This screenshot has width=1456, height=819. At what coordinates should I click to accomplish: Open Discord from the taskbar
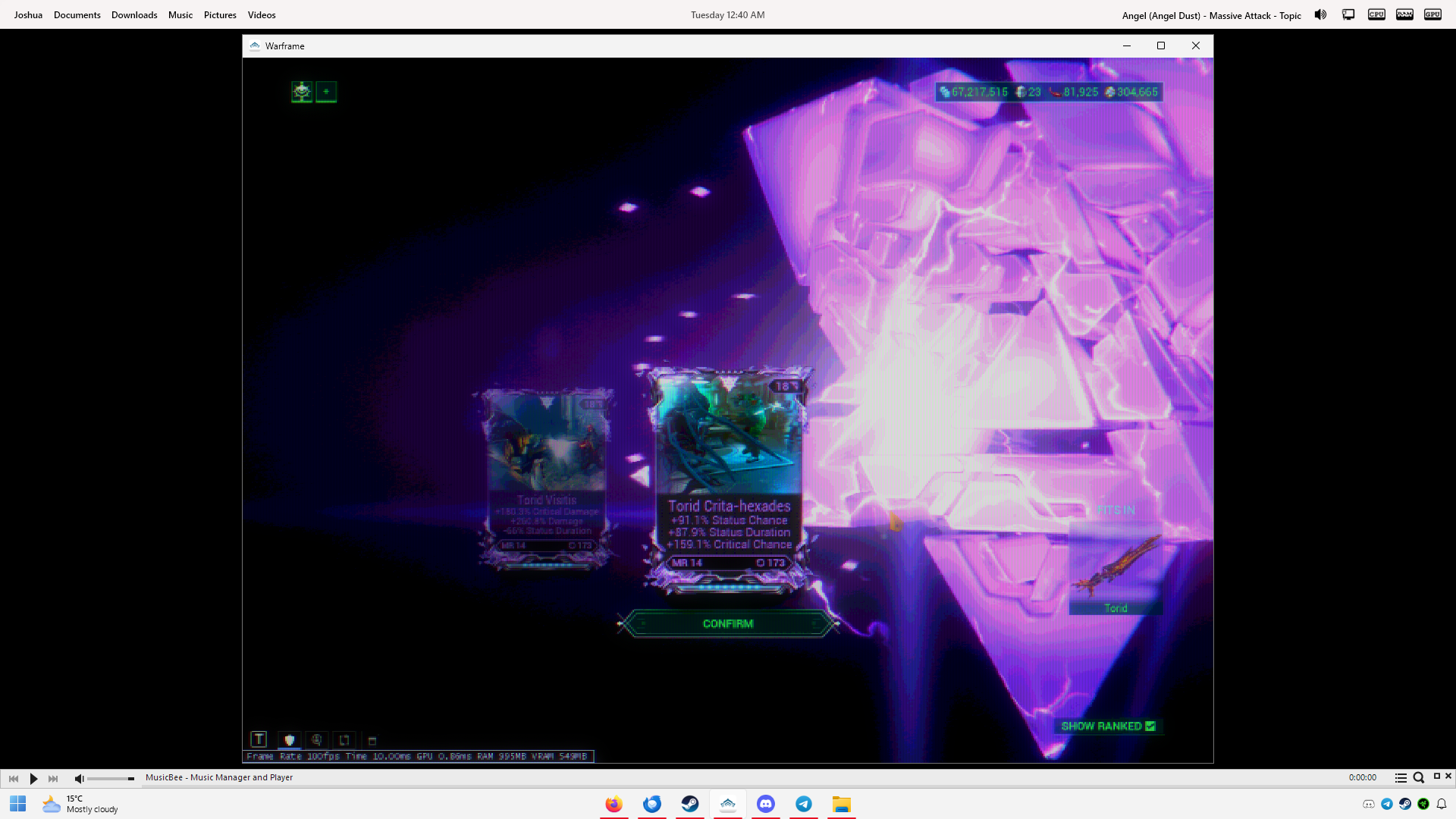(766, 804)
